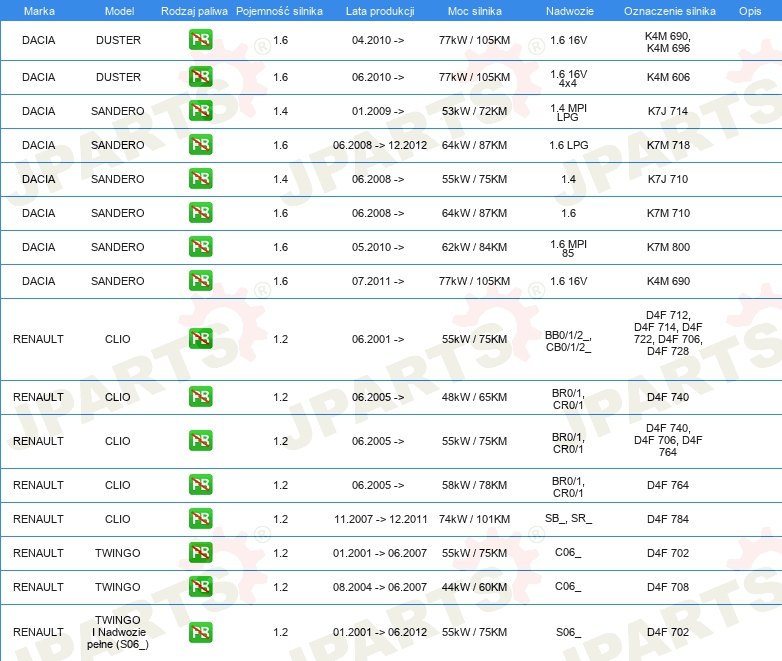
Task: Click the Marka column header
Action: click(x=39, y=11)
